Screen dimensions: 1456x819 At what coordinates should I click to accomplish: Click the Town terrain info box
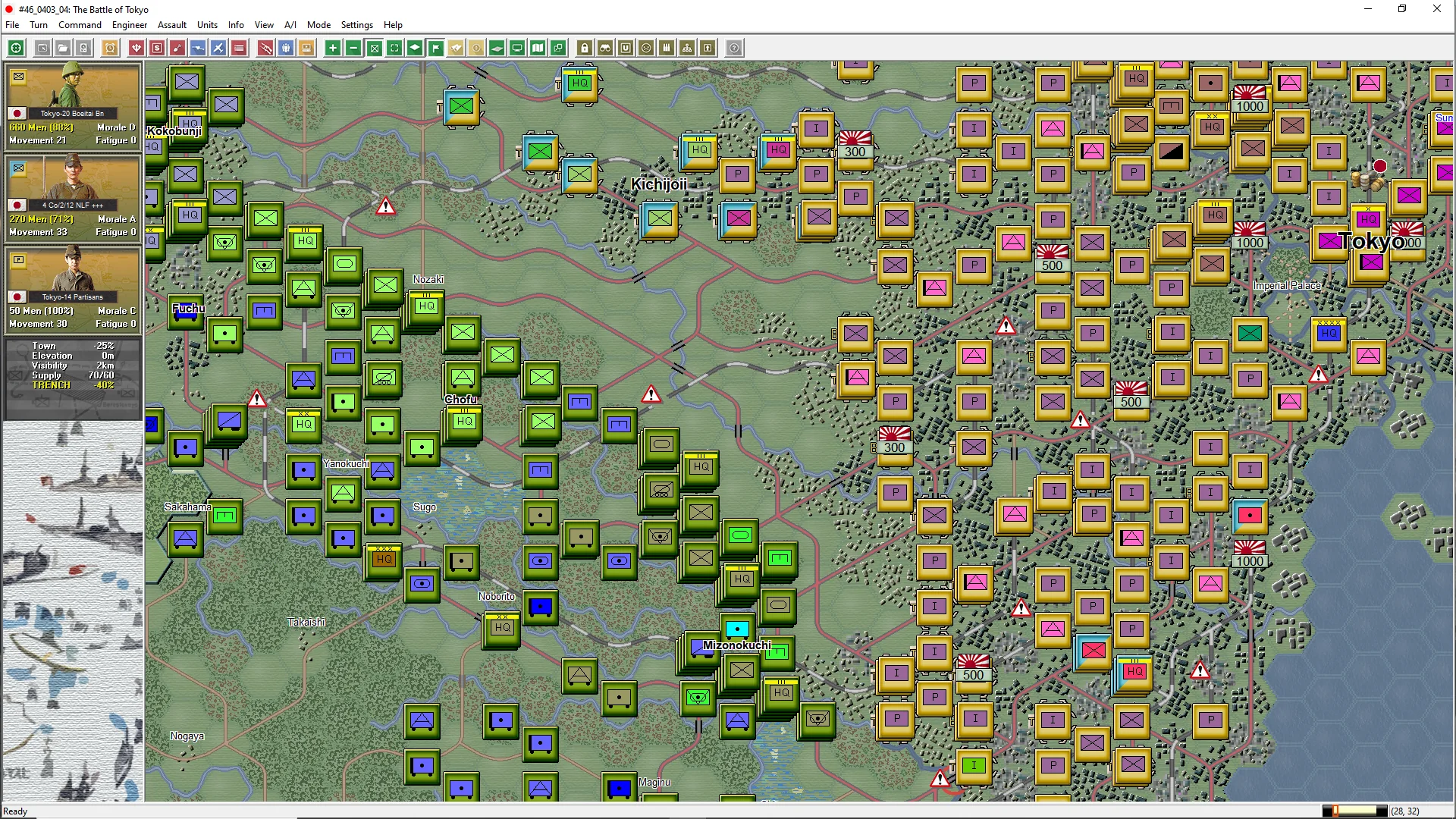pyautogui.click(x=73, y=378)
